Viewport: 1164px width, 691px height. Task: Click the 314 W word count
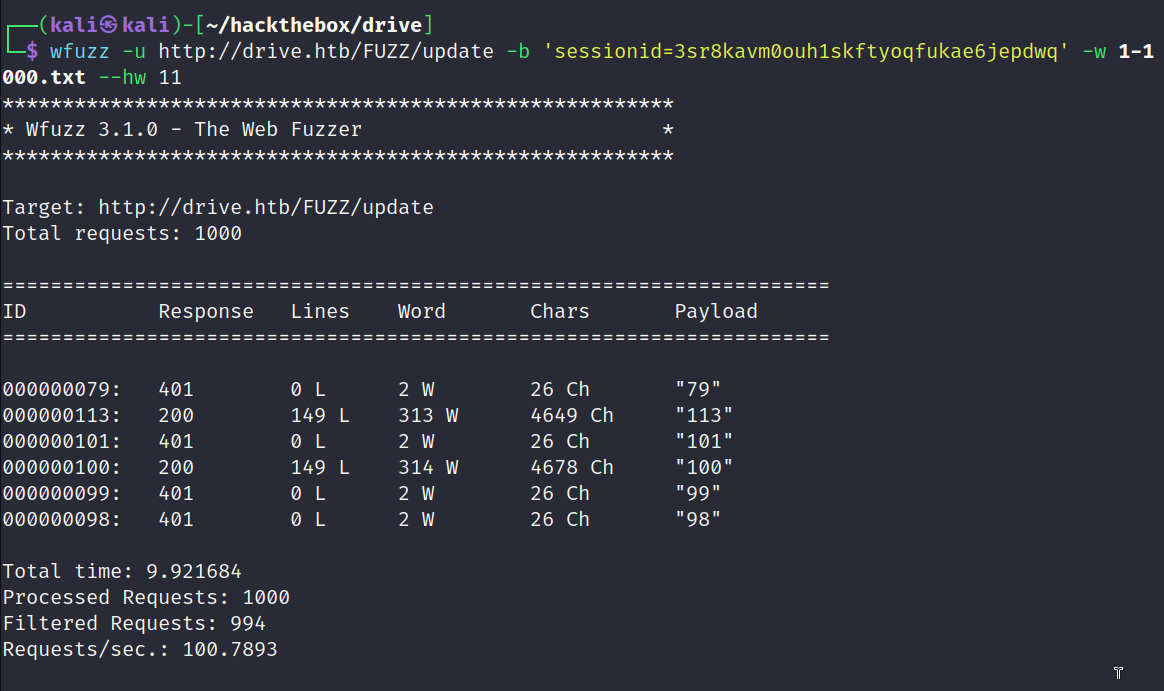[x=428, y=468]
